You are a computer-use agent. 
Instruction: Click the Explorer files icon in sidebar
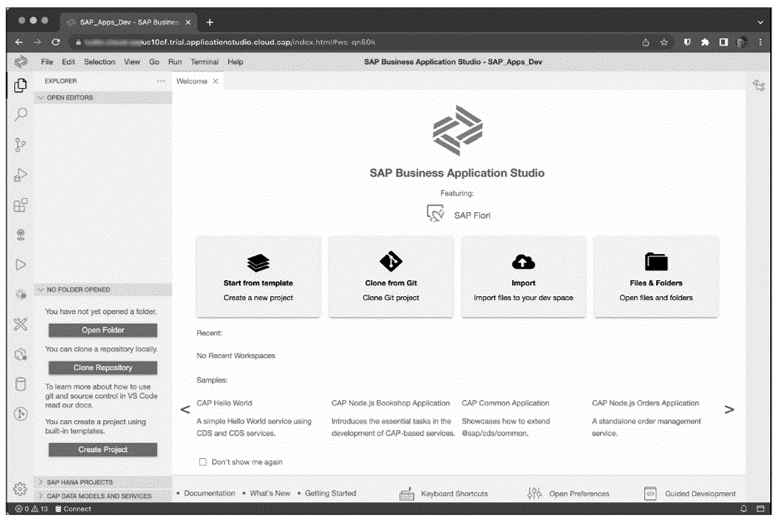20,85
